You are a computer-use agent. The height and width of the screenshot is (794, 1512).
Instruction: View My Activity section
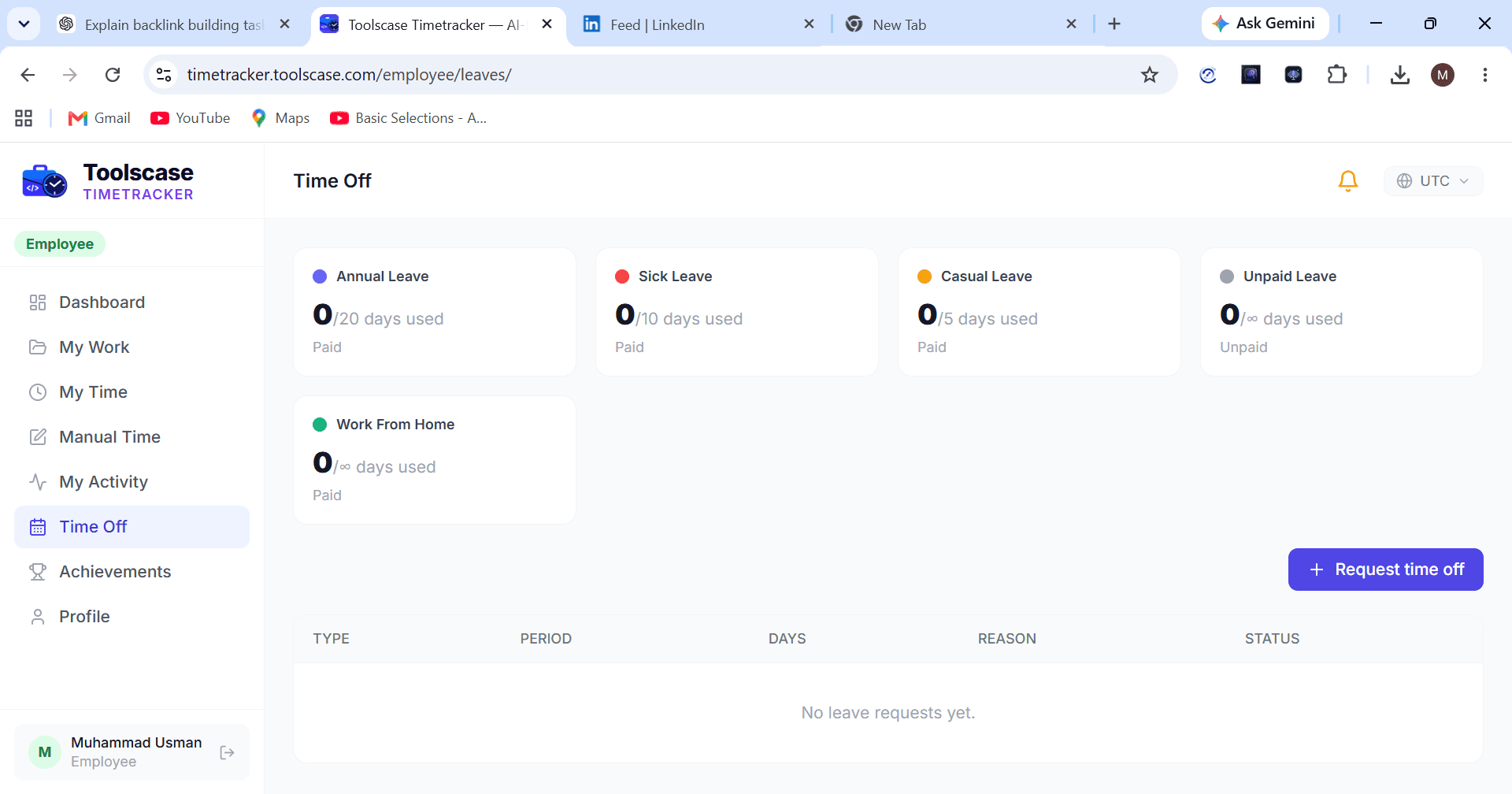coord(132,482)
